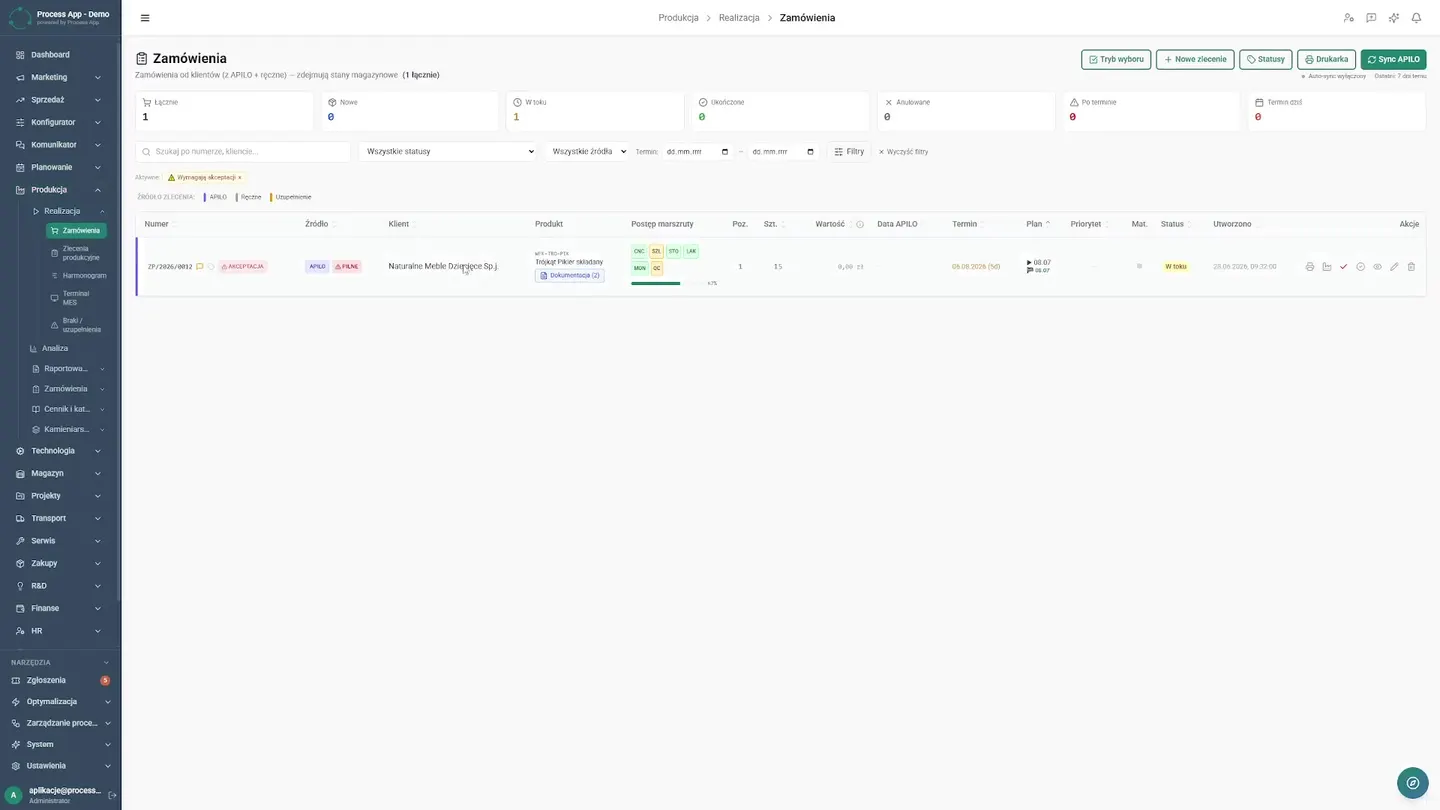The height and width of the screenshot is (810, 1440).
Task: Click the AKCEPTACJA badge on the order
Action: [x=243, y=267]
